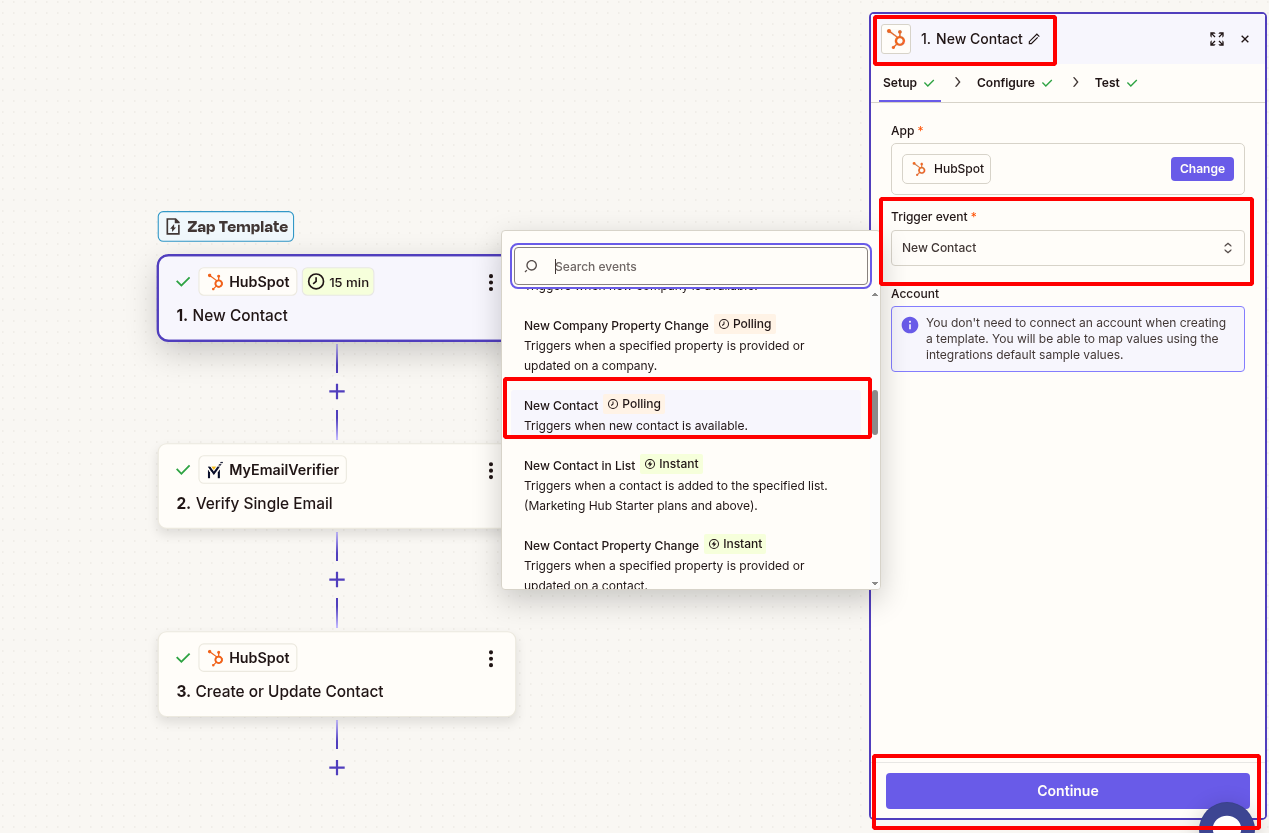Click the Continue button
The image size is (1269, 833).
[1066, 790]
